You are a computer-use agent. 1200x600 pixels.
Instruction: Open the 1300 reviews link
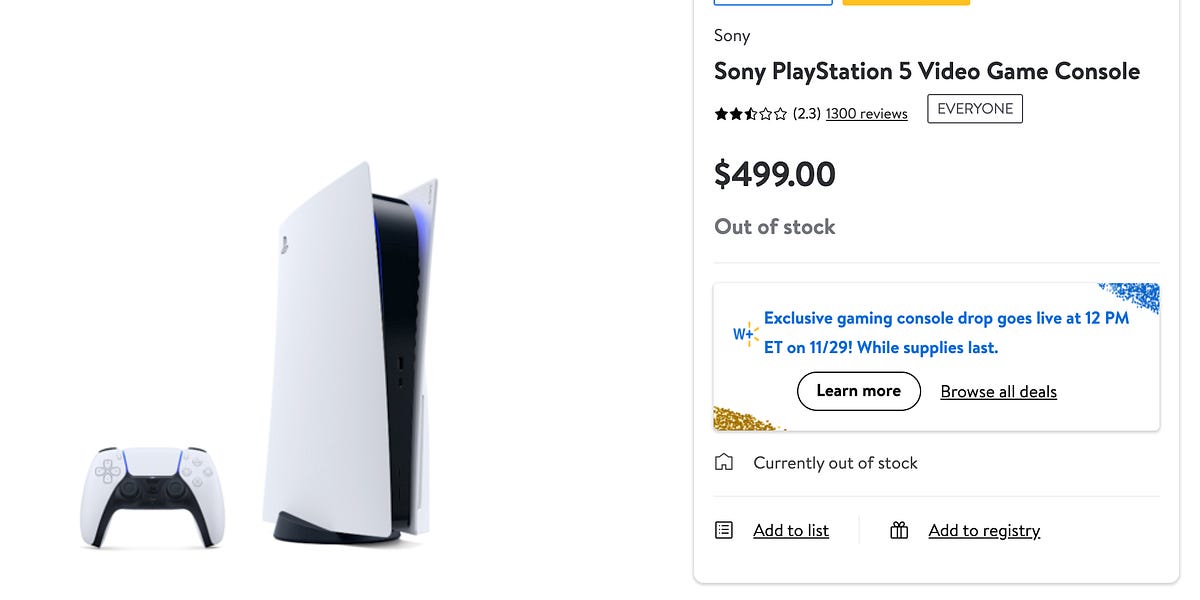coord(866,113)
